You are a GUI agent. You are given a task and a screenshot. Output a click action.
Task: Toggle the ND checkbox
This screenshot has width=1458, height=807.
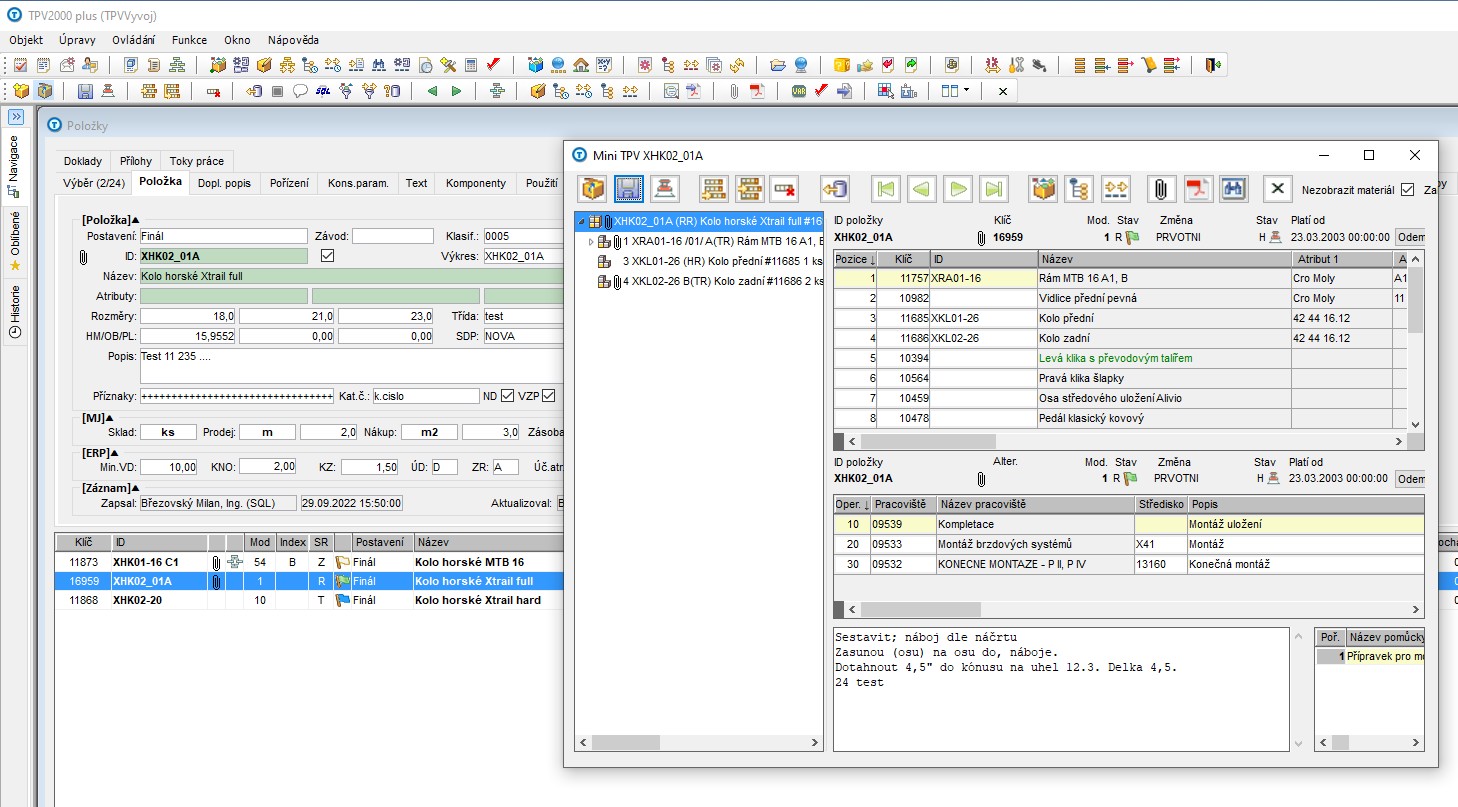click(507, 396)
